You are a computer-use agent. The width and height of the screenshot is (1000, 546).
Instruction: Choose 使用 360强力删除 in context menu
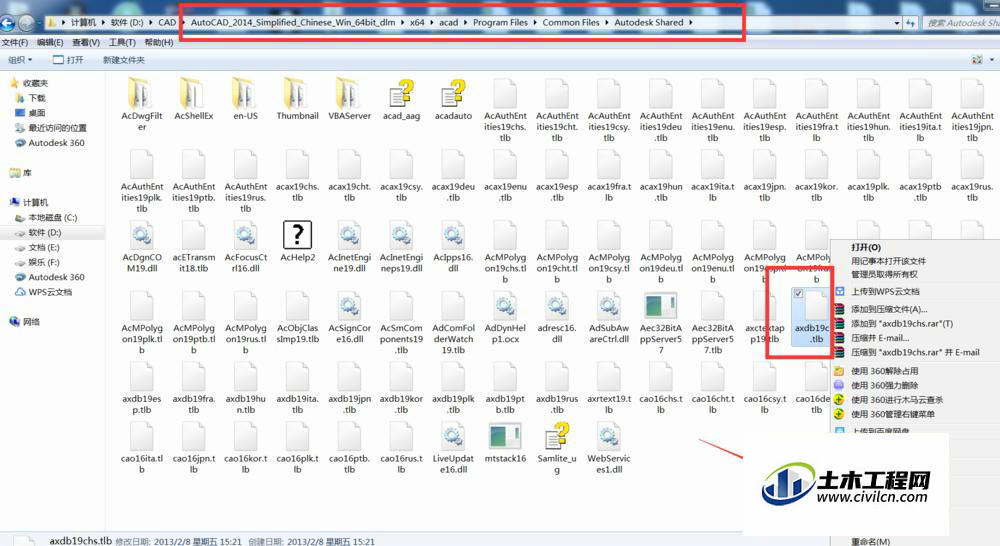tap(885, 385)
